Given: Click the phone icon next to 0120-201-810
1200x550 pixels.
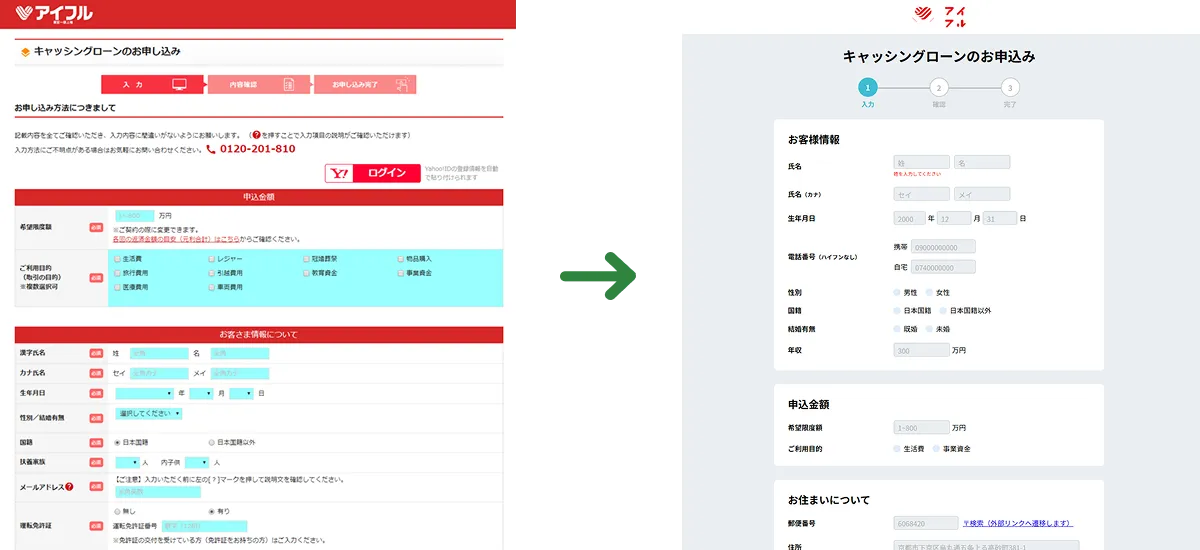Looking at the screenshot, I should (x=211, y=149).
